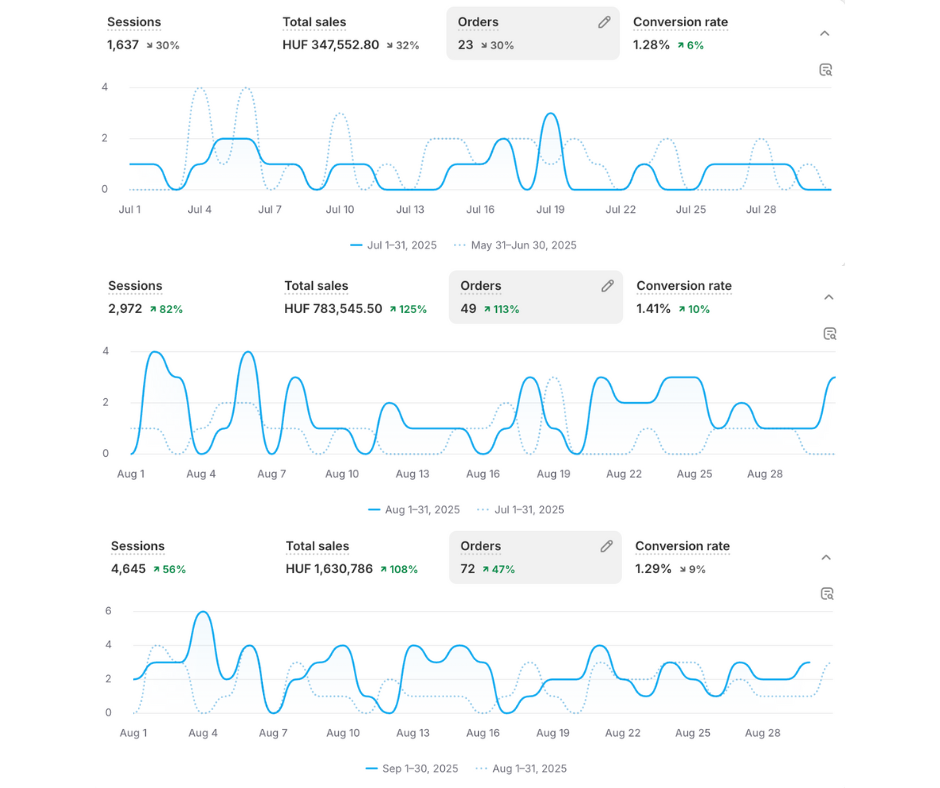Collapse the July metrics panel chevron
Screen dimensions: 940x788
(825, 34)
